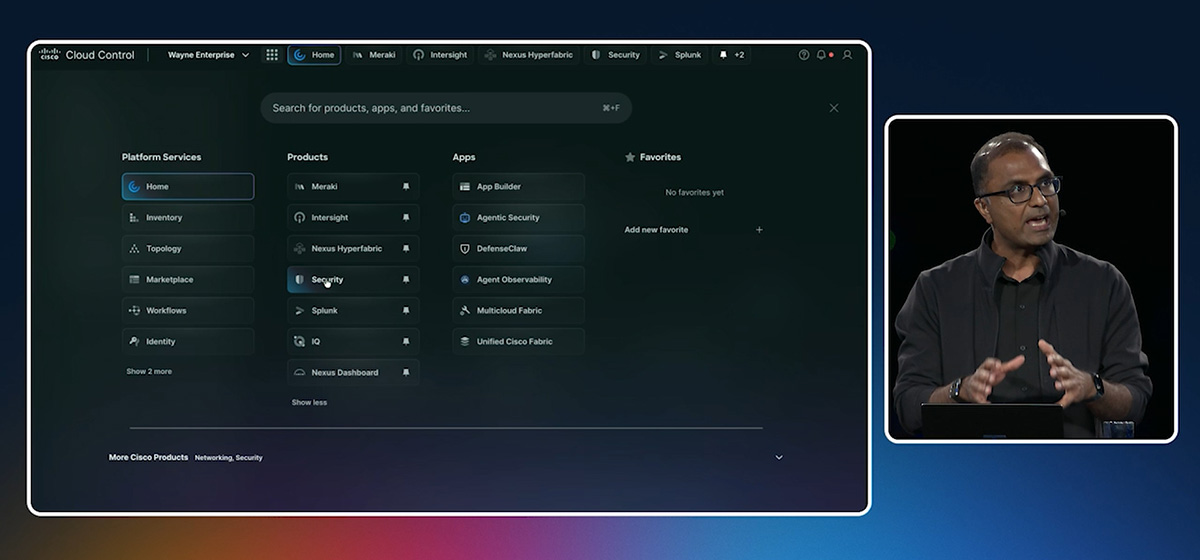
Task: Launch DefenseClaw app
Action: pyautogui.click(x=518, y=249)
